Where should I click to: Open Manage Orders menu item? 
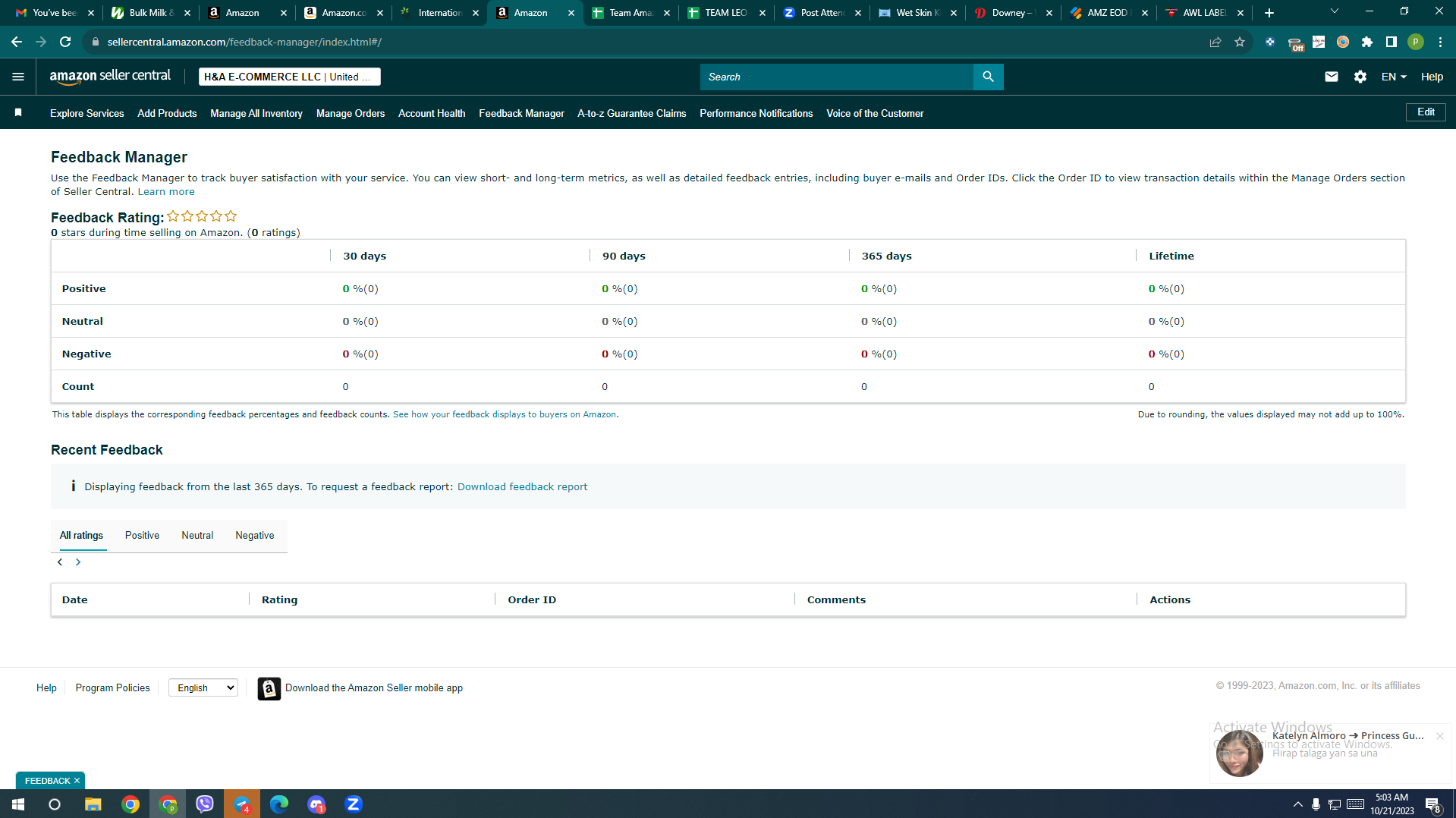pos(351,113)
